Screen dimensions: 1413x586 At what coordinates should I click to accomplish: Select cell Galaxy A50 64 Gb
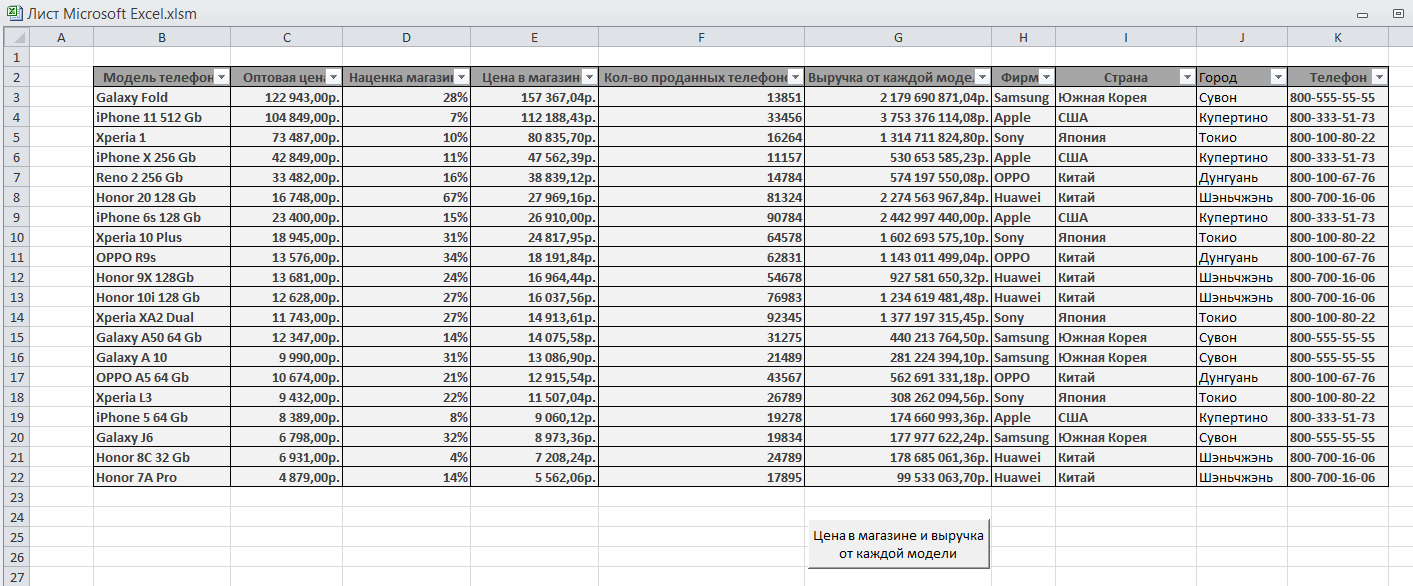point(162,337)
